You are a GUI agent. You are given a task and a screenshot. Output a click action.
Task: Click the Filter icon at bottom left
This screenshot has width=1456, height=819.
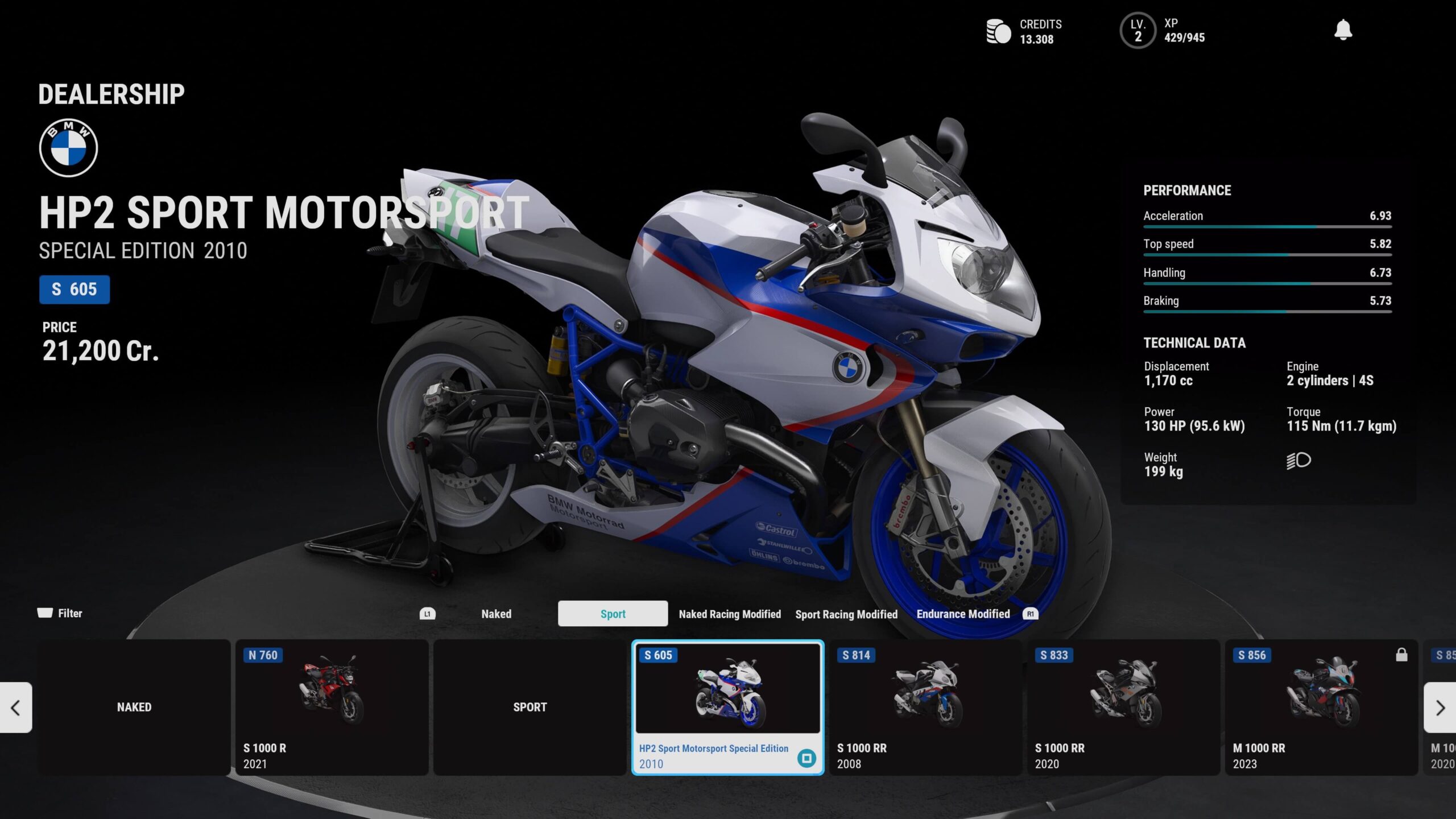point(45,613)
